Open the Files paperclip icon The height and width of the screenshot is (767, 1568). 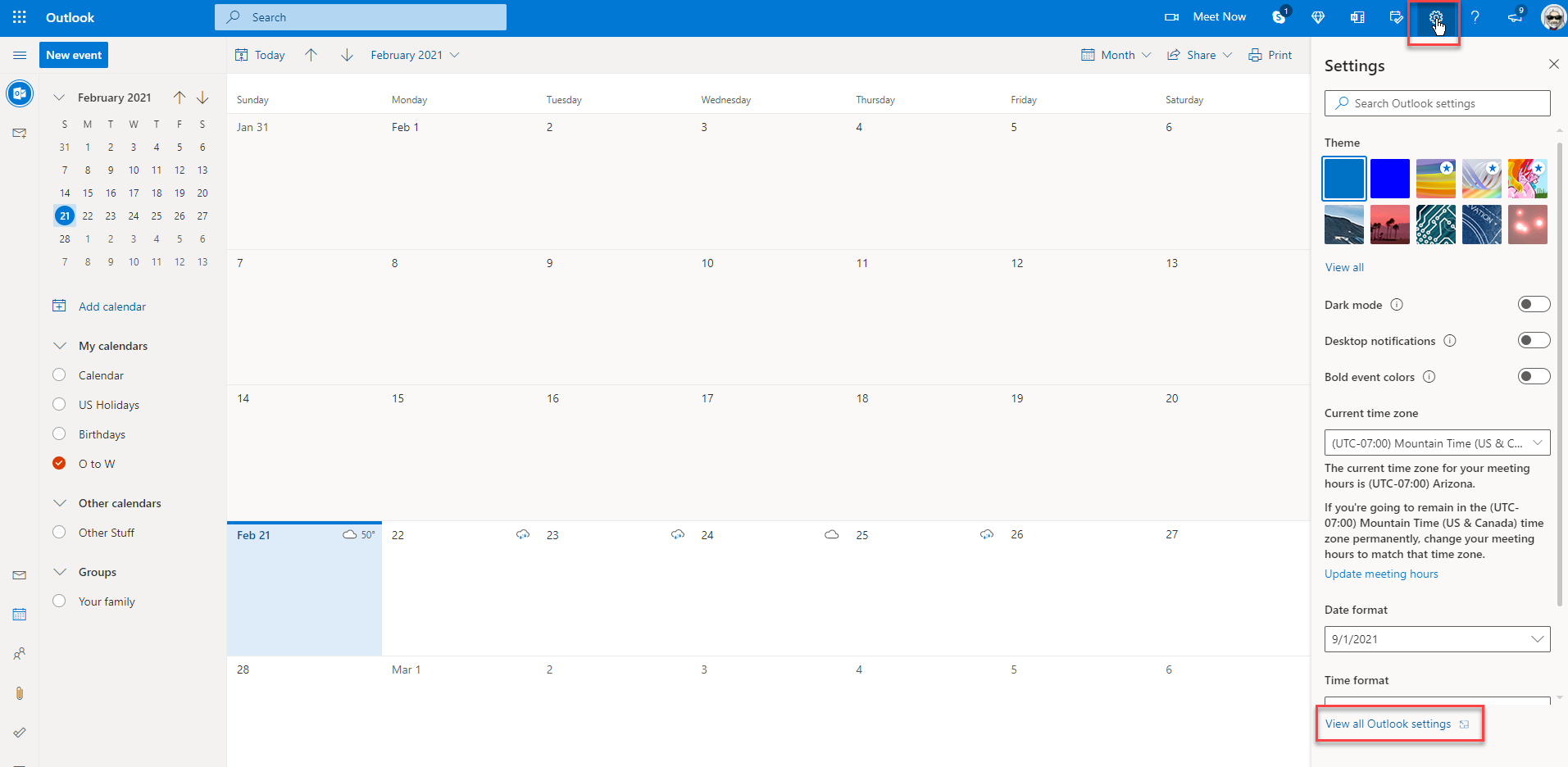tap(20, 693)
